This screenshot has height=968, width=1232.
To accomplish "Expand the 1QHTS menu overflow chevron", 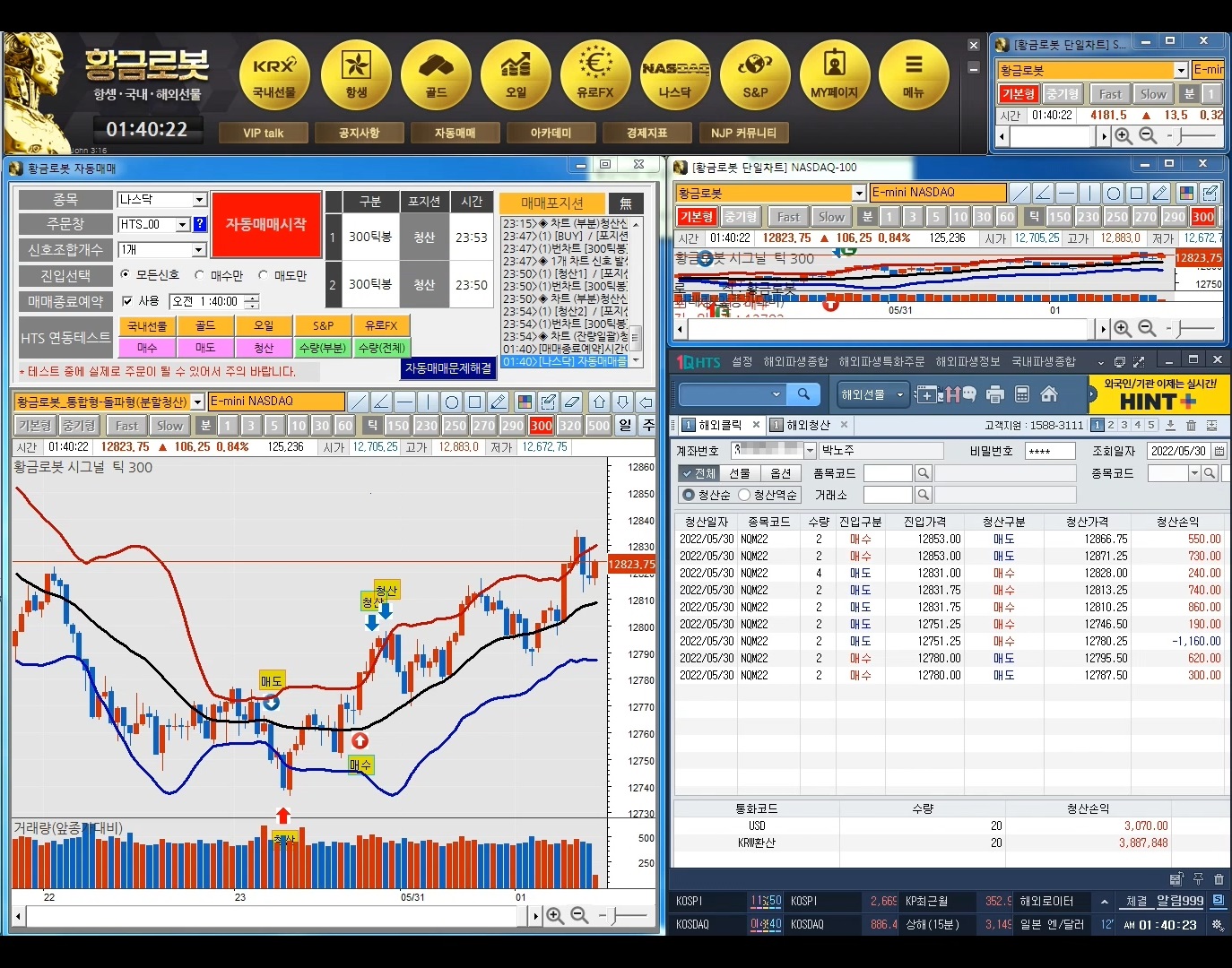I will (1100, 362).
